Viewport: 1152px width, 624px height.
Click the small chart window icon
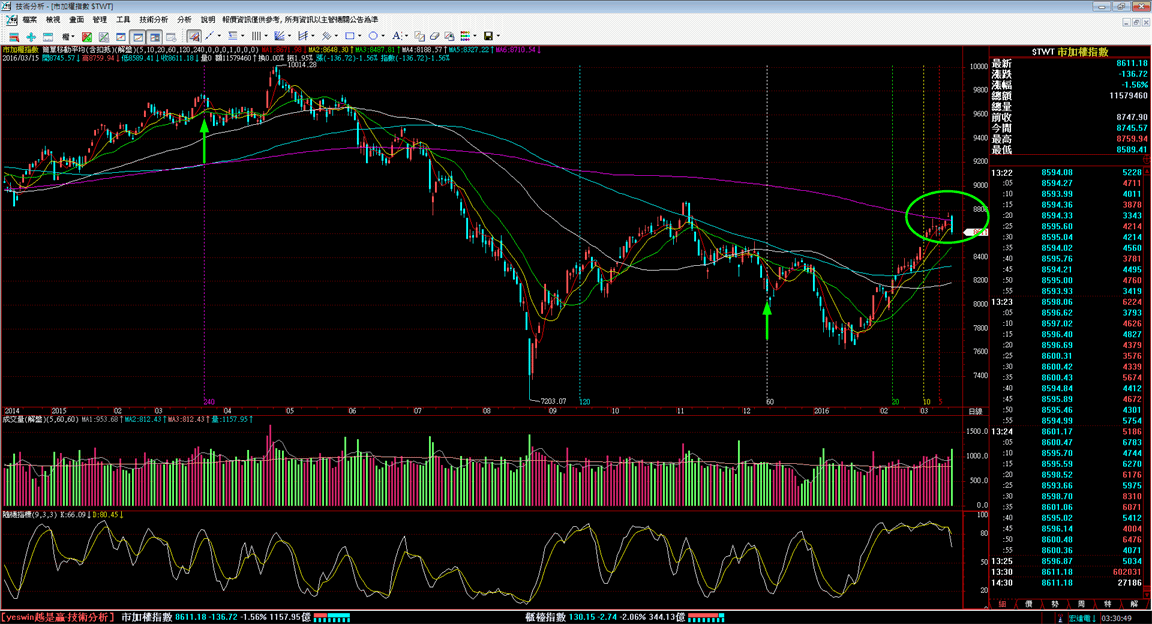[x=121, y=36]
